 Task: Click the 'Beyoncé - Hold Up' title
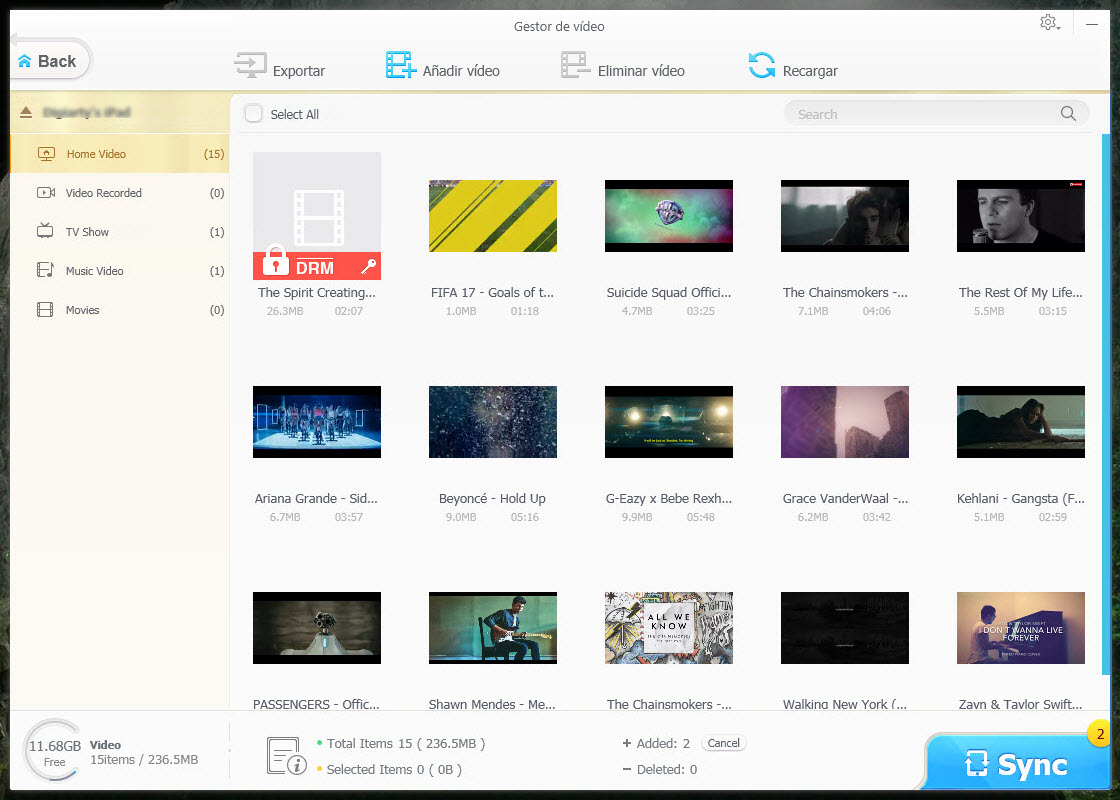(492, 499)
